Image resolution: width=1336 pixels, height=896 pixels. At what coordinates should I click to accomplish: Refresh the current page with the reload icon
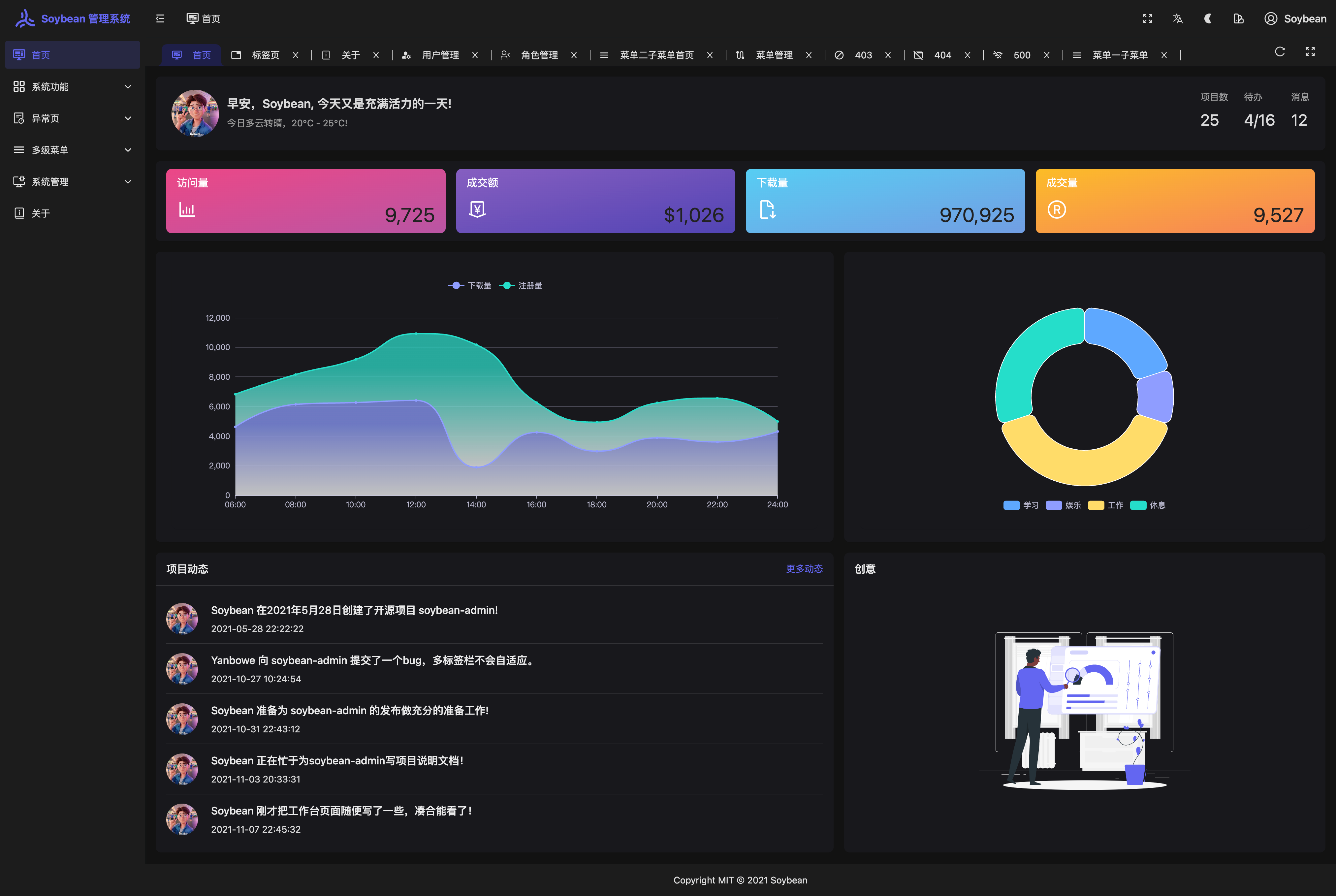1280,51
